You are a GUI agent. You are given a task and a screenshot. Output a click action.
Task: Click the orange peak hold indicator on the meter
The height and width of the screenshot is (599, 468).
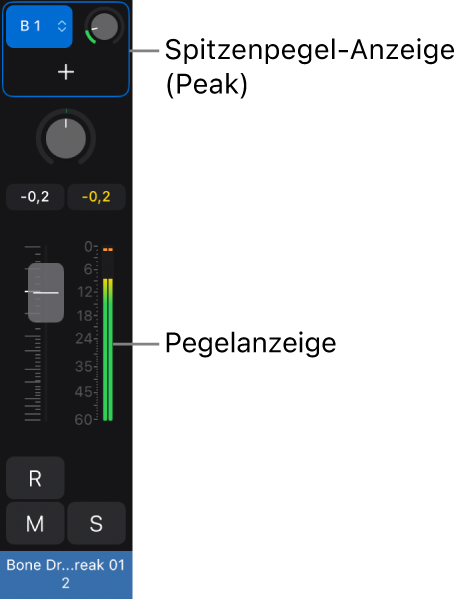tap(108, 249)
